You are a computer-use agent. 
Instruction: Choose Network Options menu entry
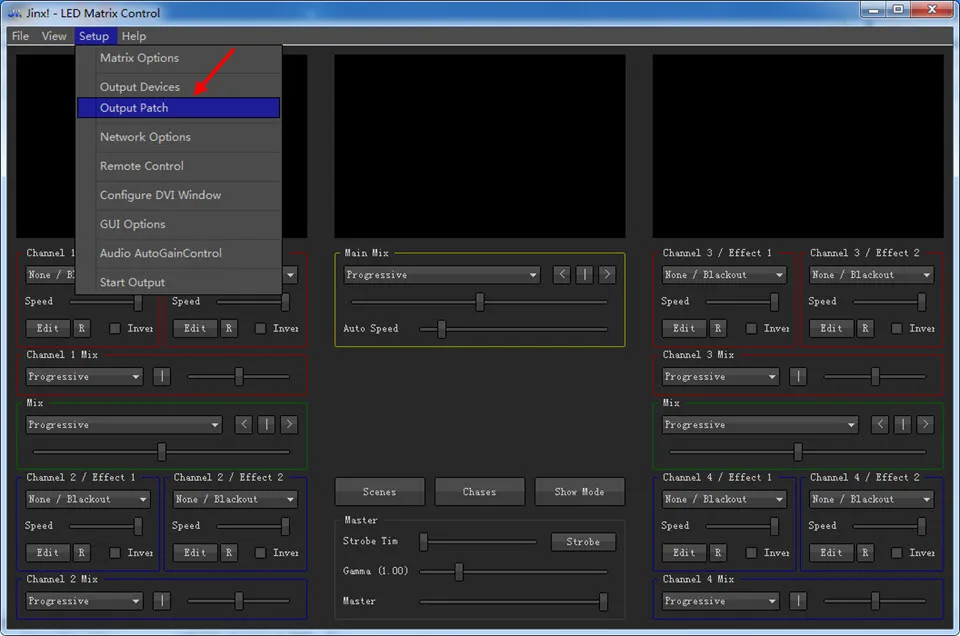pyautogui.click(x=179, y=137)
